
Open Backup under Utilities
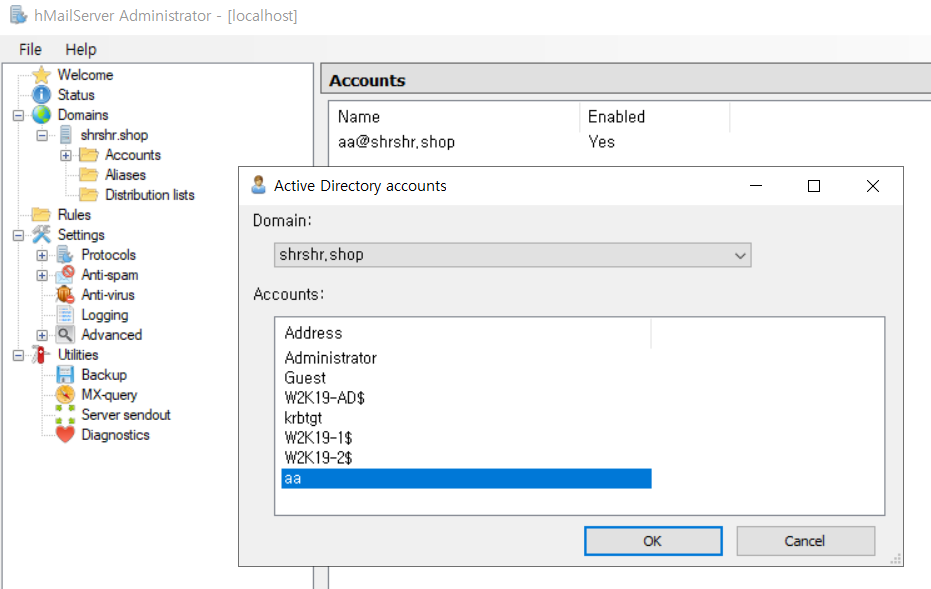tap(104, 375)
